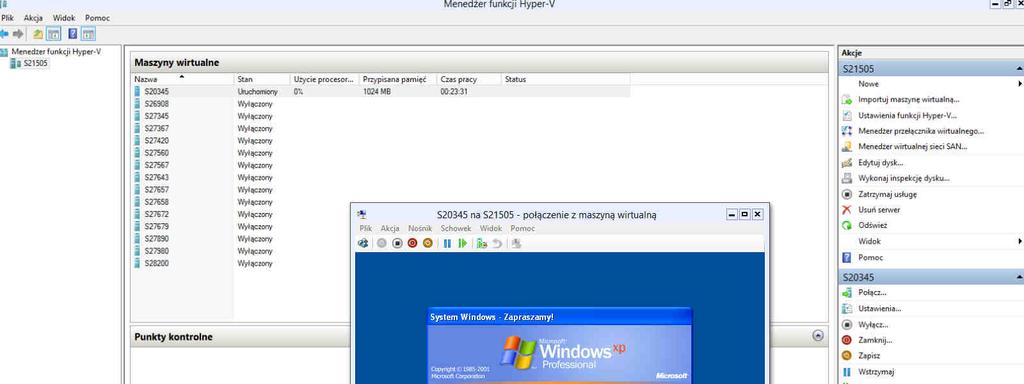
Task: Collapse the S21505 actions section
Action: (1019, 69)
